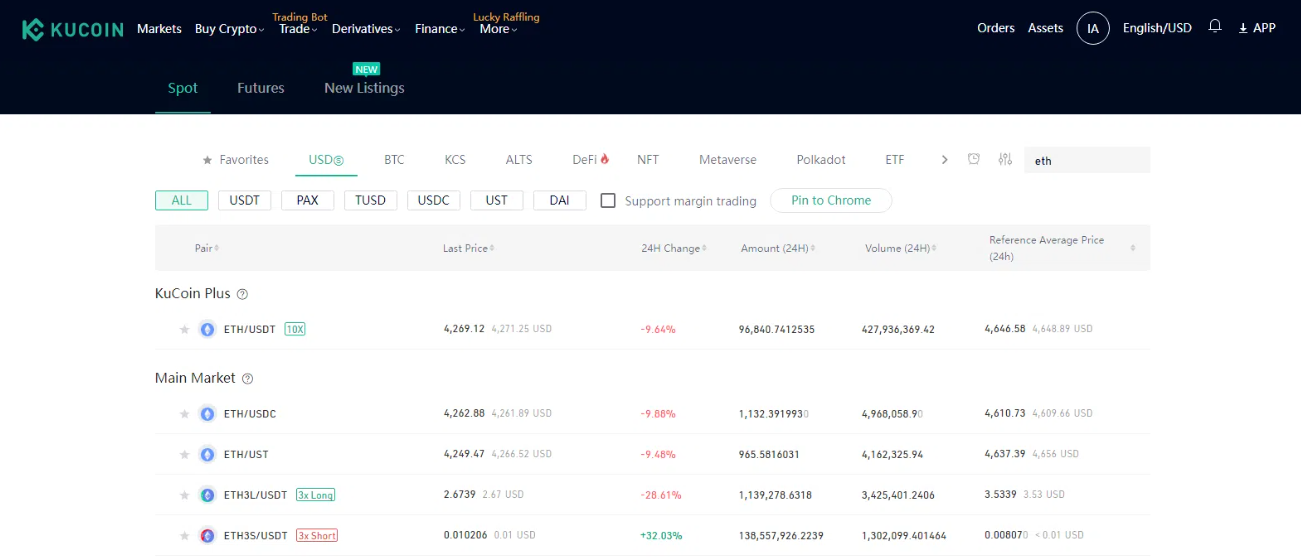Sort by Last Price column
1301x557 pixels.
point(468,248)
